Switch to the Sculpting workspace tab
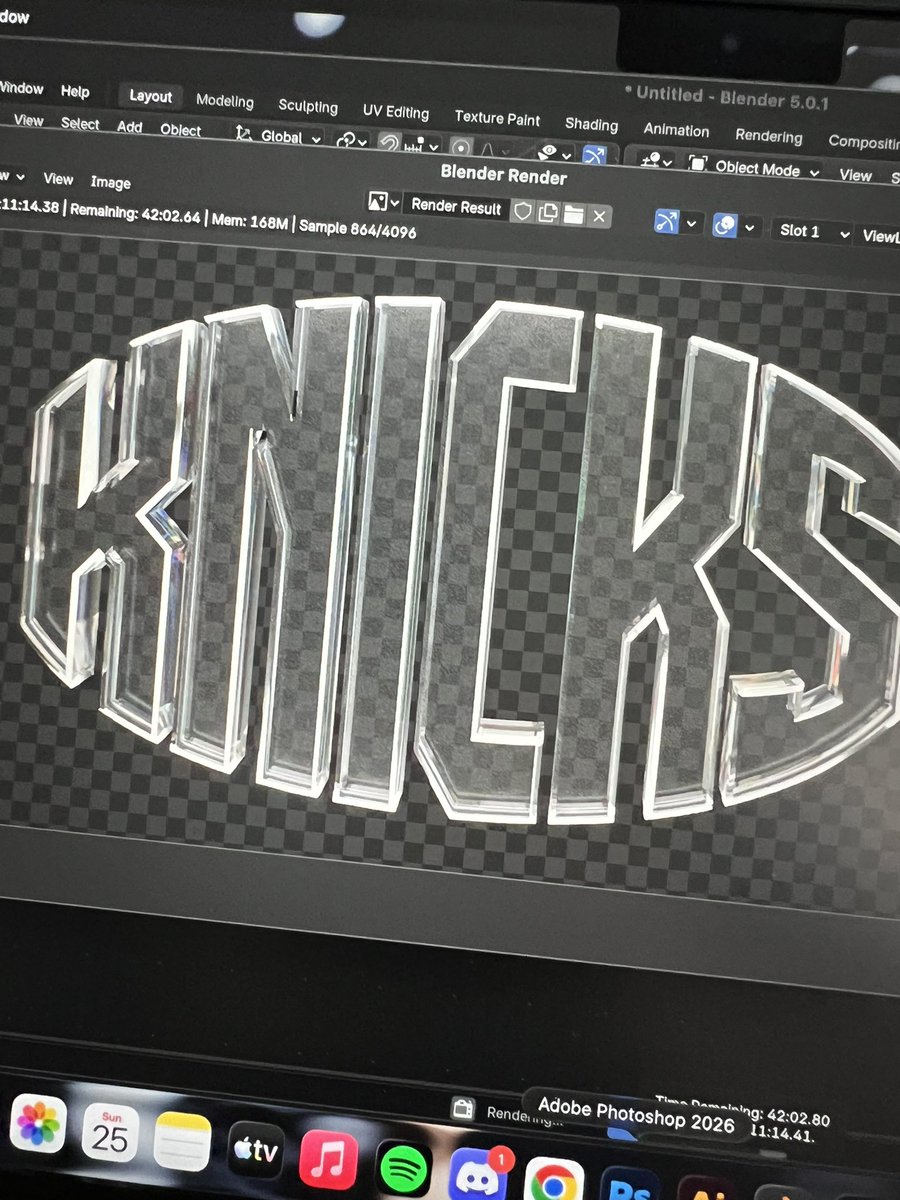This screenshot has height=1200, width=900. click(308, 106)
